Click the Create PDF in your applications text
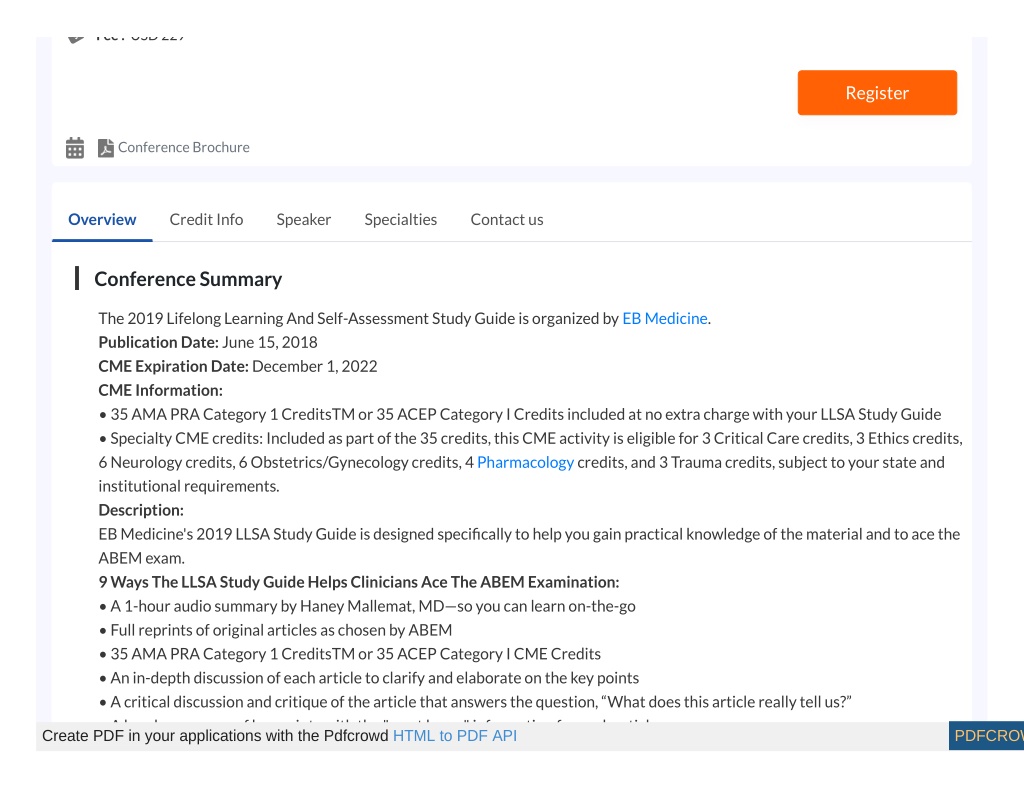This screenshot has height=791, width=1024. click(215, 735)
